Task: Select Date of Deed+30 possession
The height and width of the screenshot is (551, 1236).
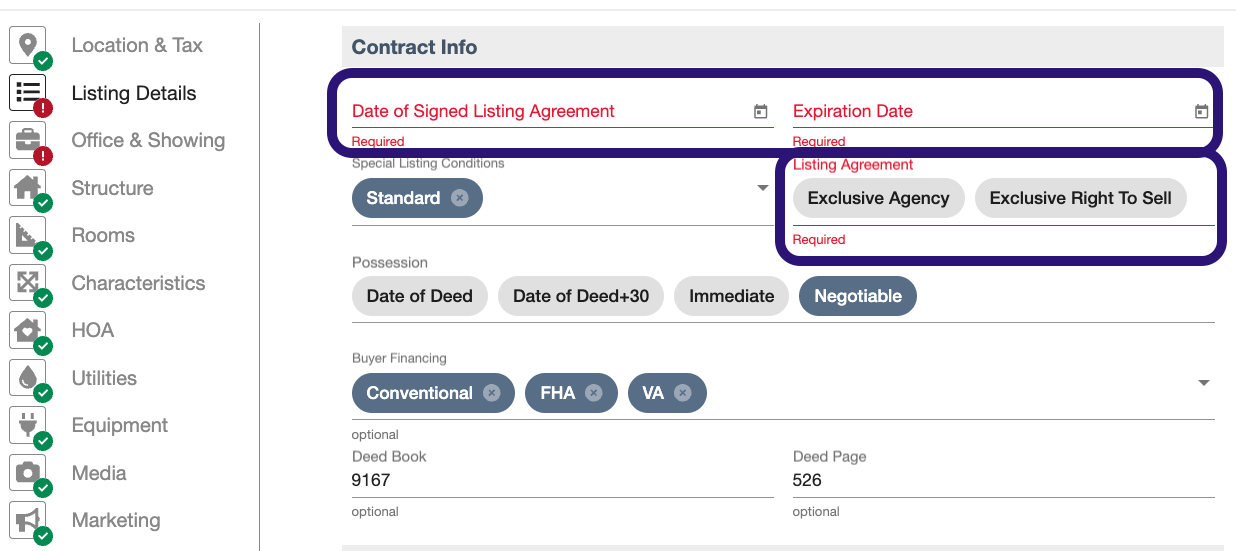Action: coord(581,296)
